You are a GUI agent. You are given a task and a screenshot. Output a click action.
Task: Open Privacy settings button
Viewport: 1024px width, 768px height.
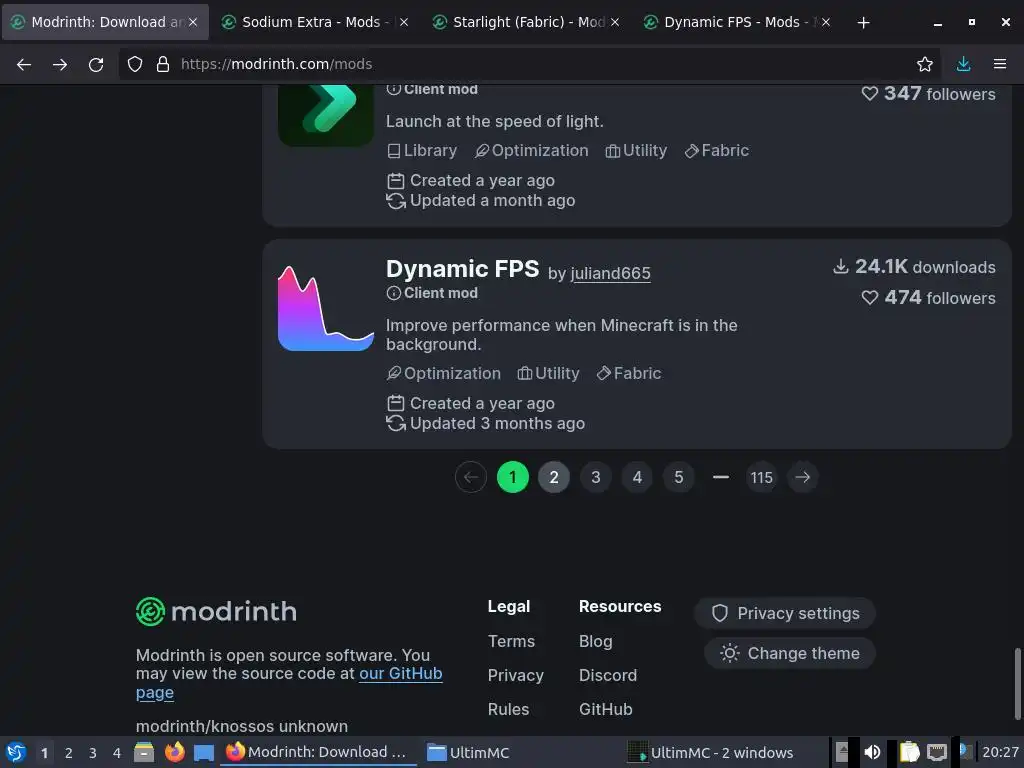click(785, 613)
